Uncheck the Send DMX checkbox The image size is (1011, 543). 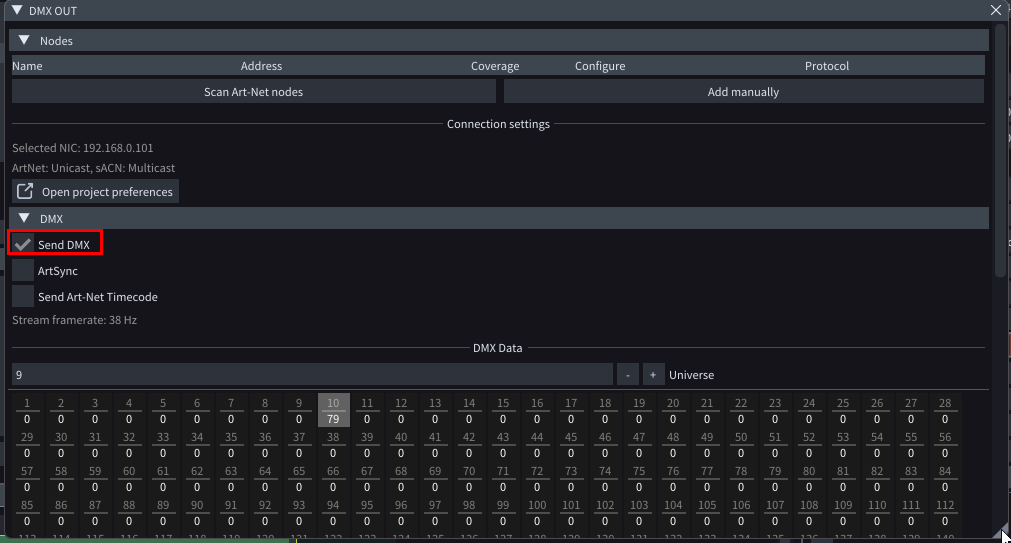click(x=23, y=245)
